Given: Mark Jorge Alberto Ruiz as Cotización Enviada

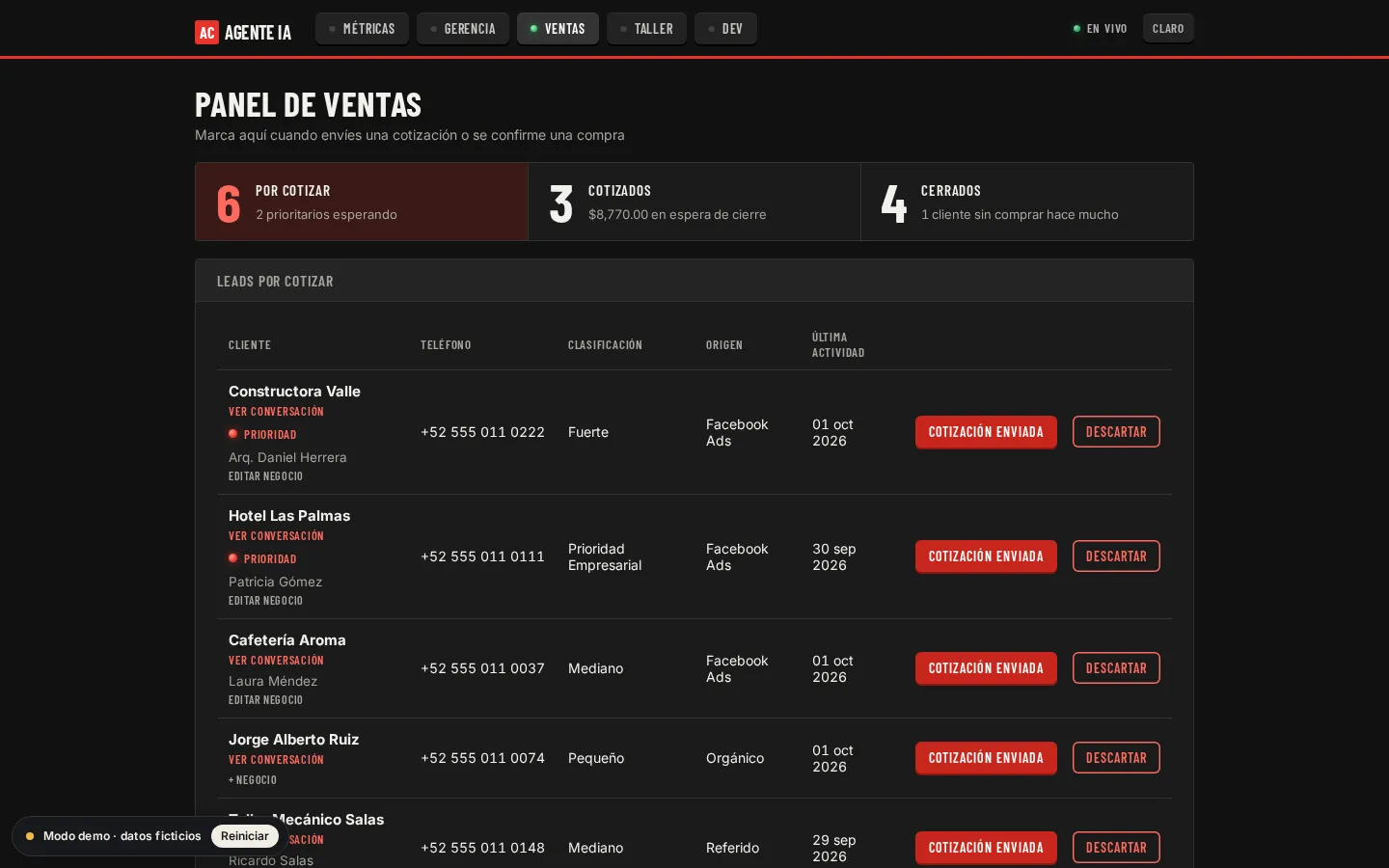Looking at the screenshot, I should (986, 758).
